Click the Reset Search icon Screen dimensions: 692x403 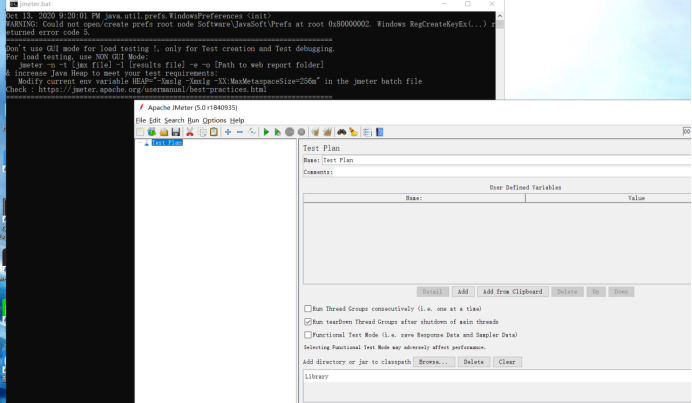[354, 132]
